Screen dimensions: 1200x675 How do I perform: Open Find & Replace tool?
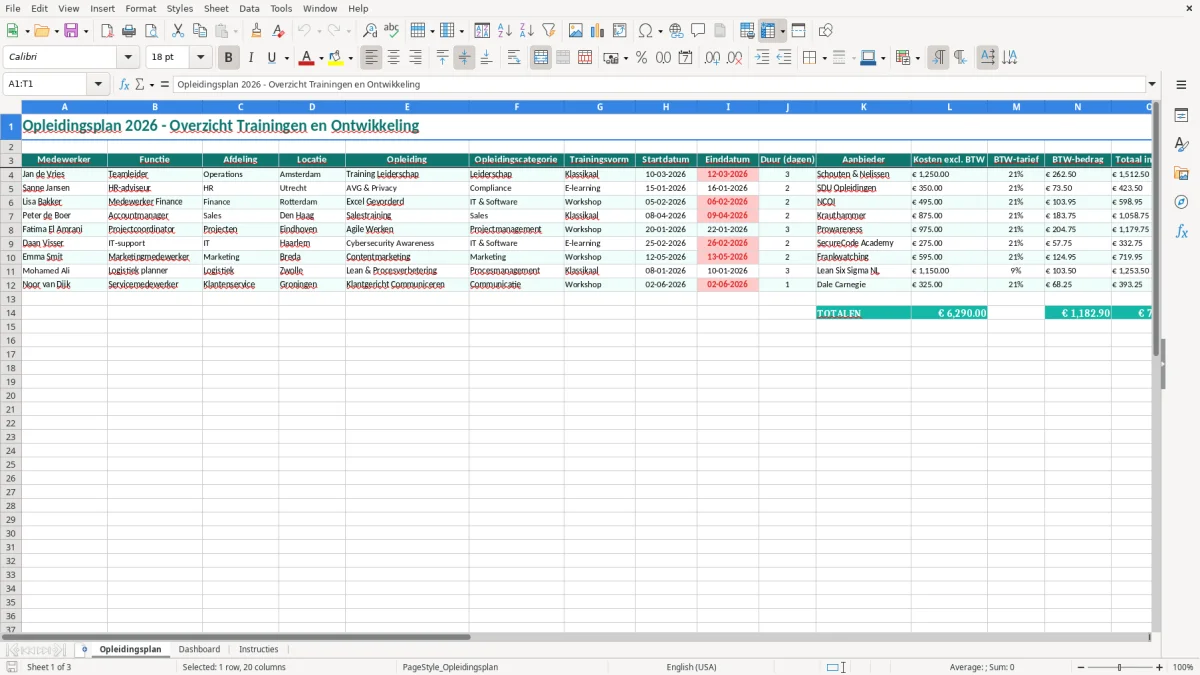coord(370,31)
